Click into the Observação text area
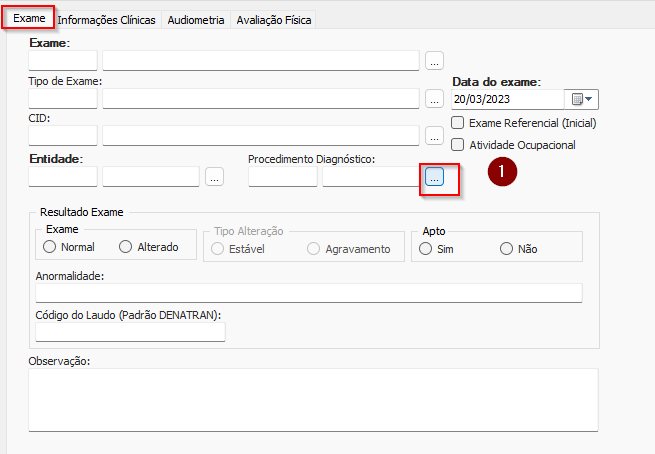Screen dimensions: 655x454 pos(313,399)
